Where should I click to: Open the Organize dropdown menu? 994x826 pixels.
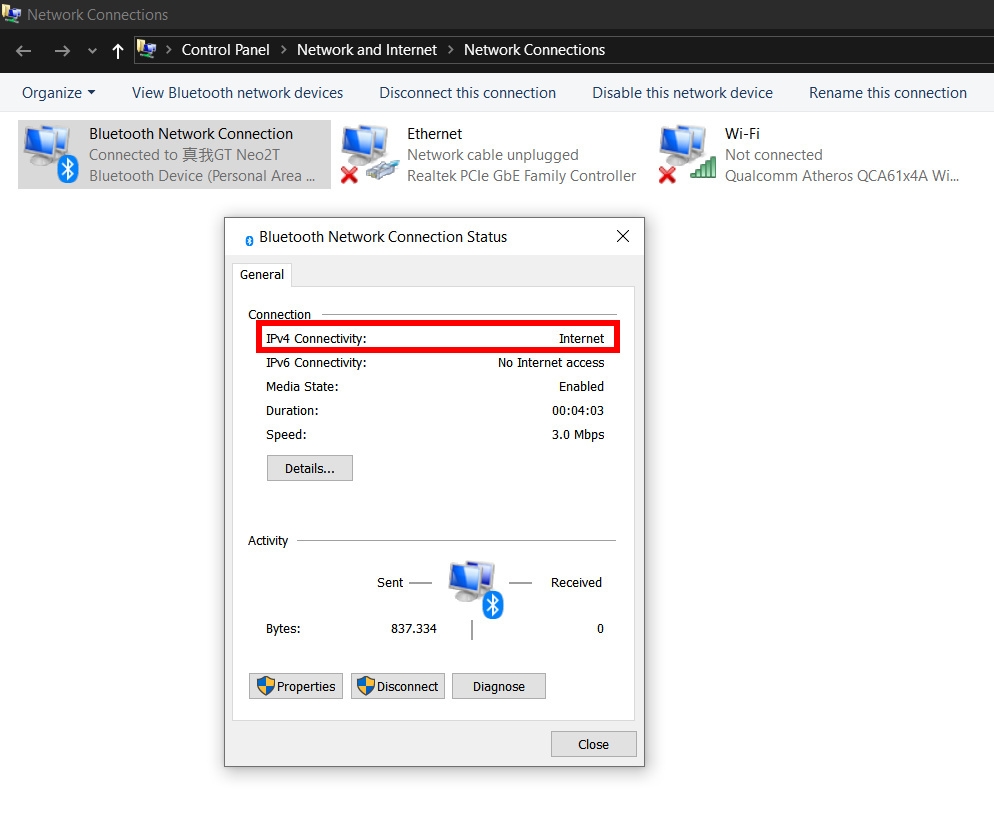[58, 93]
